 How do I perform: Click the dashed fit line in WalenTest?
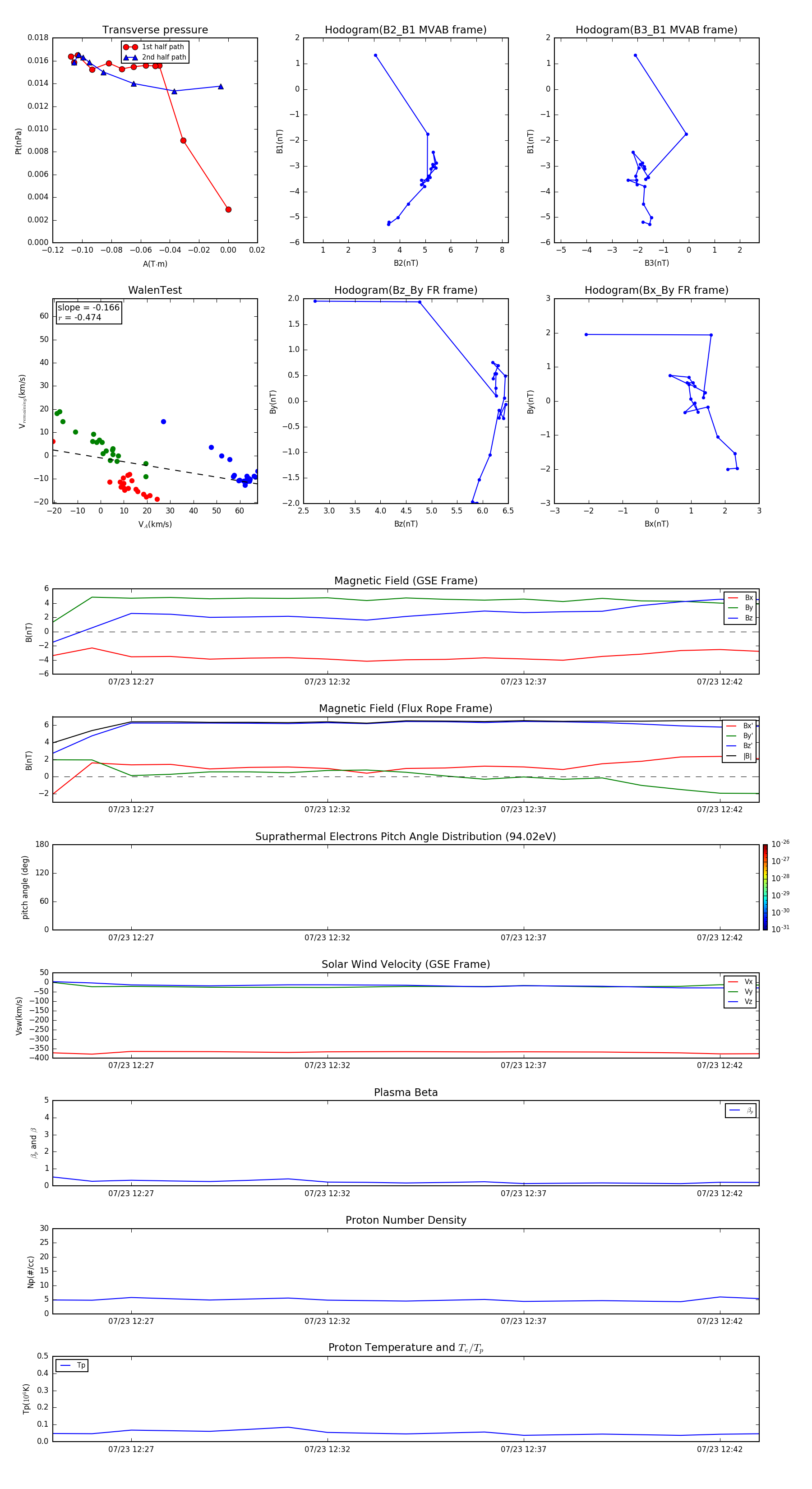(155, 467)
